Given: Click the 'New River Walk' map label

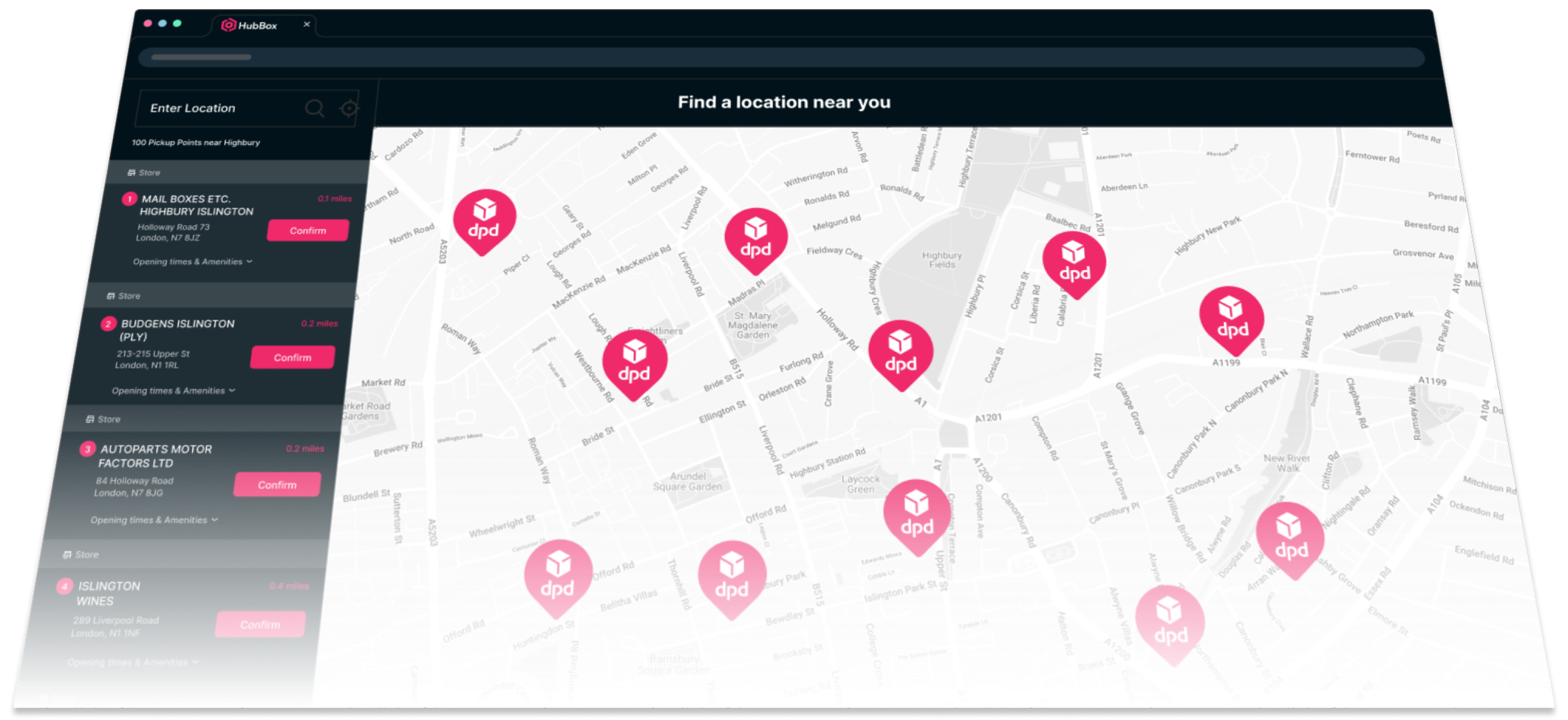Looking at the screenshot, I should tap(1287, 463).
